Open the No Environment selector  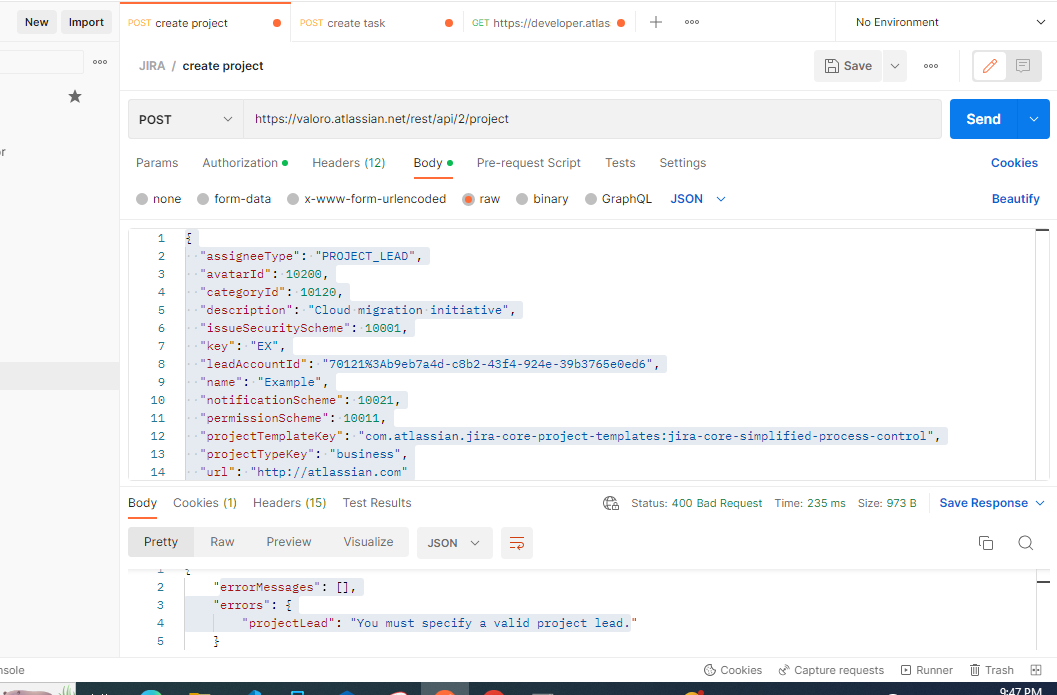coord(945,20)
